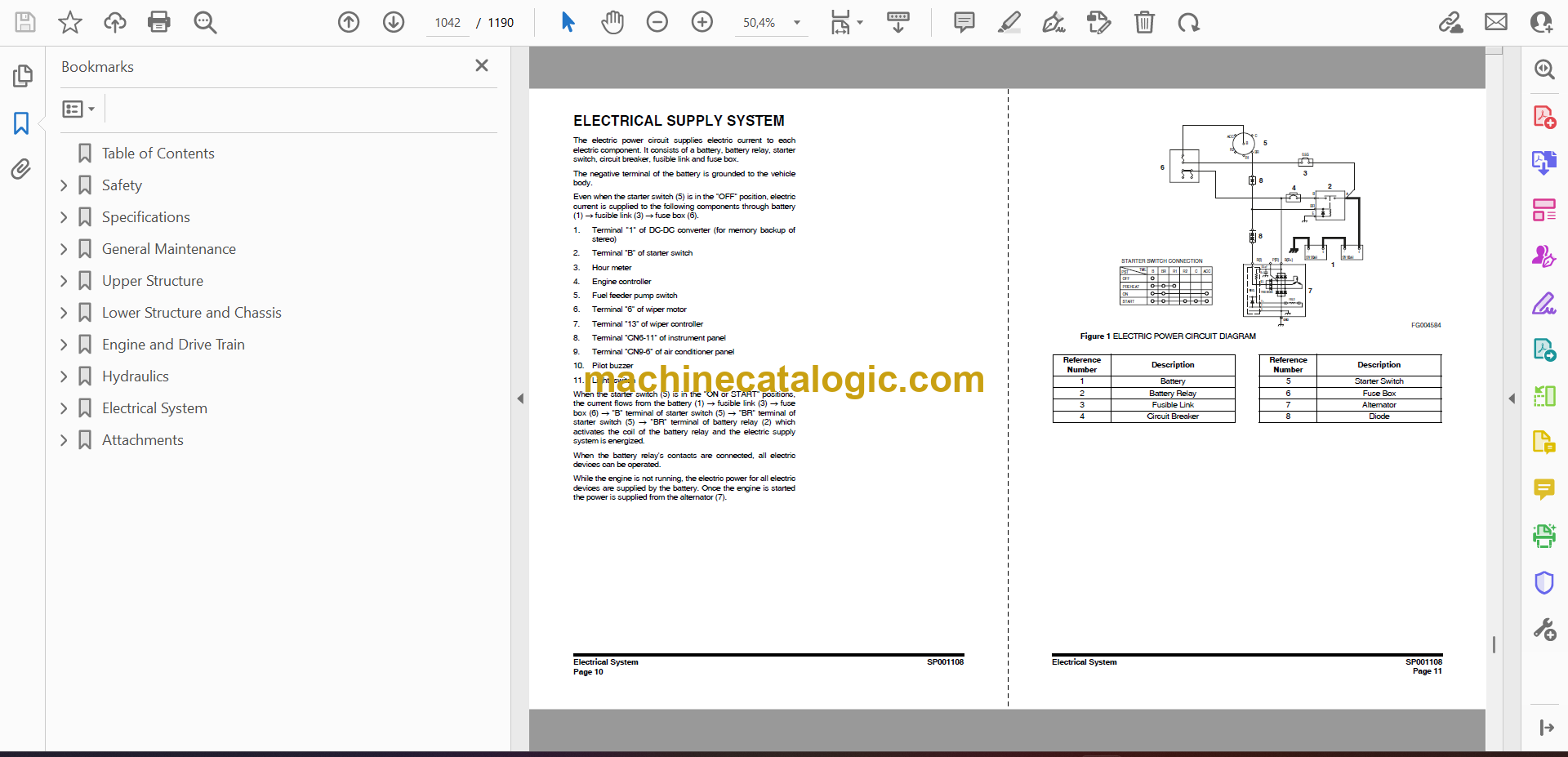
Task: Collapse the left navigation pane arrow
Action: 520,399
